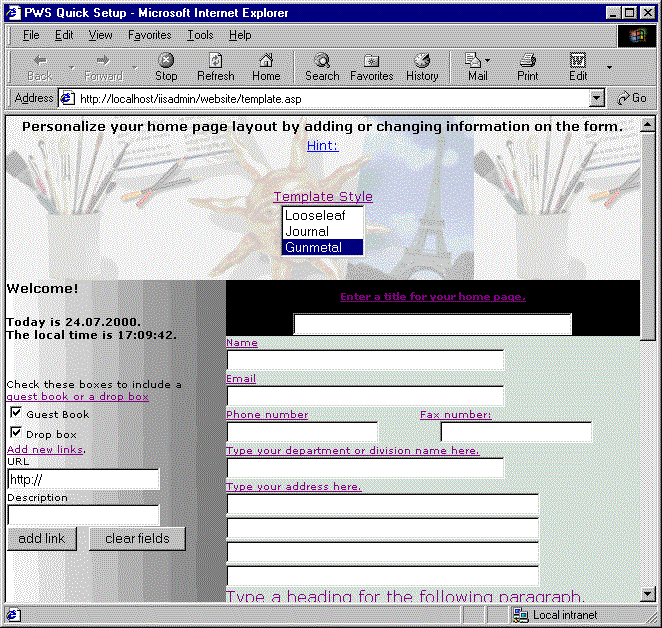Open the History pane
This screenshot has height=628, width=662.
click(x=422, y=68)
